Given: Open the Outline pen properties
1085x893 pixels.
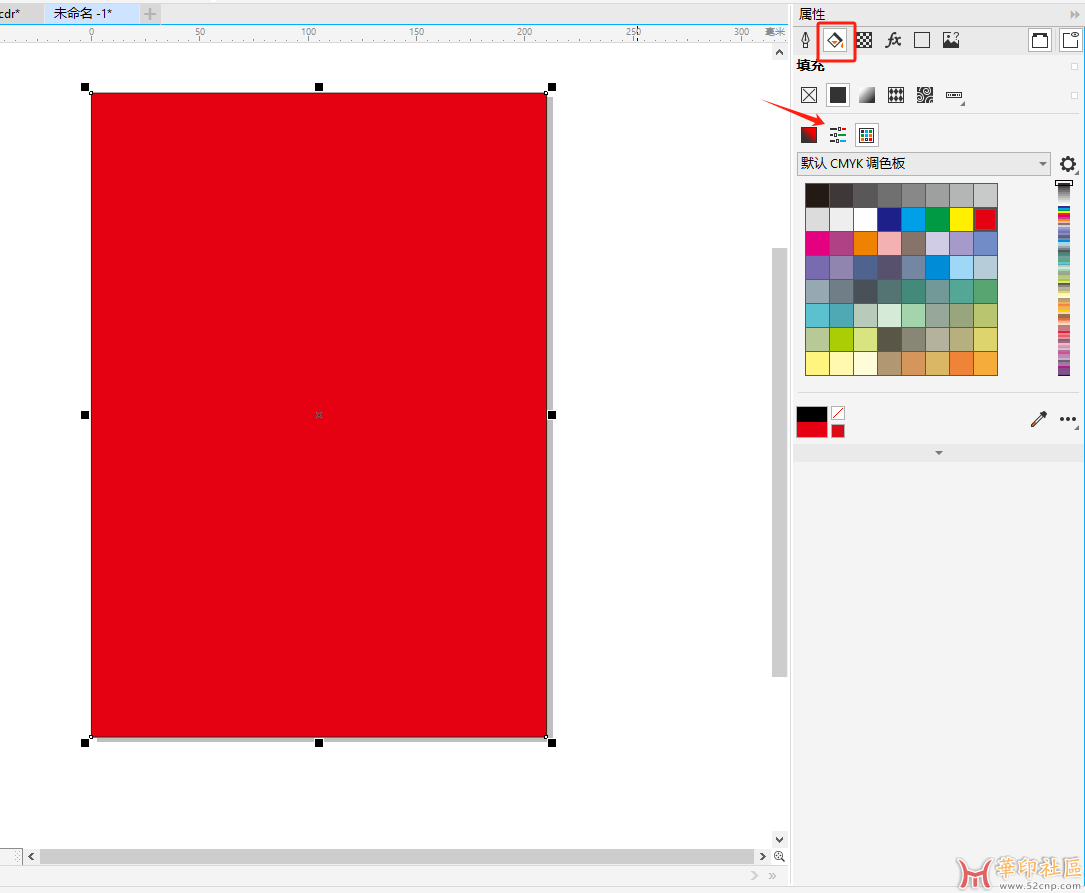Looking at the screenshot, I should (805, 40).
